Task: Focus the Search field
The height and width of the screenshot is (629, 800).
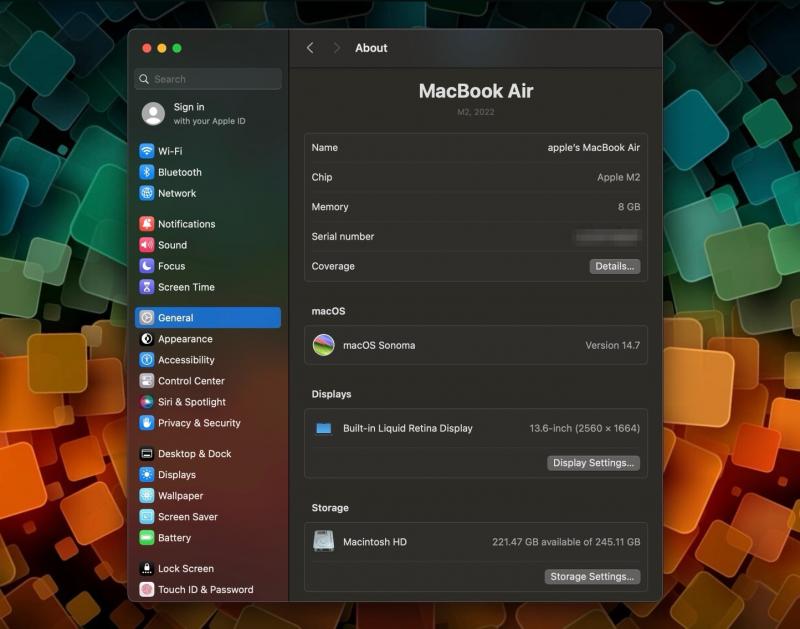Action: (208, 79)
